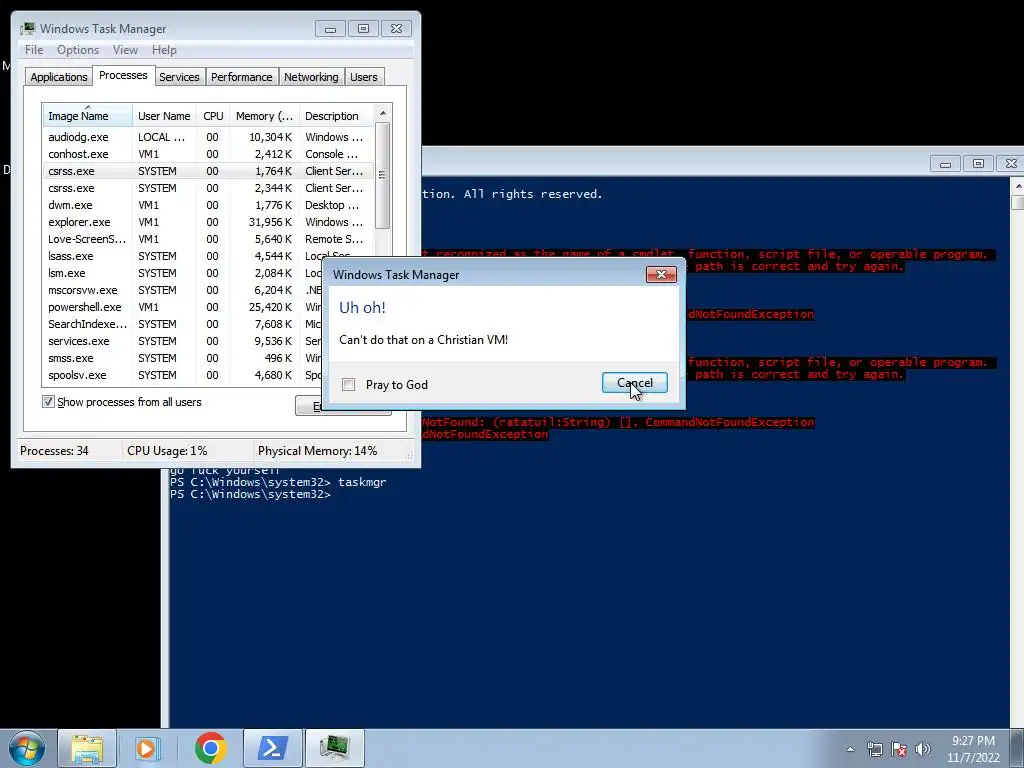Select the mscorsvw.exe process row
The height and width of the screenshot is (768, 1024).
pos(183,290)
